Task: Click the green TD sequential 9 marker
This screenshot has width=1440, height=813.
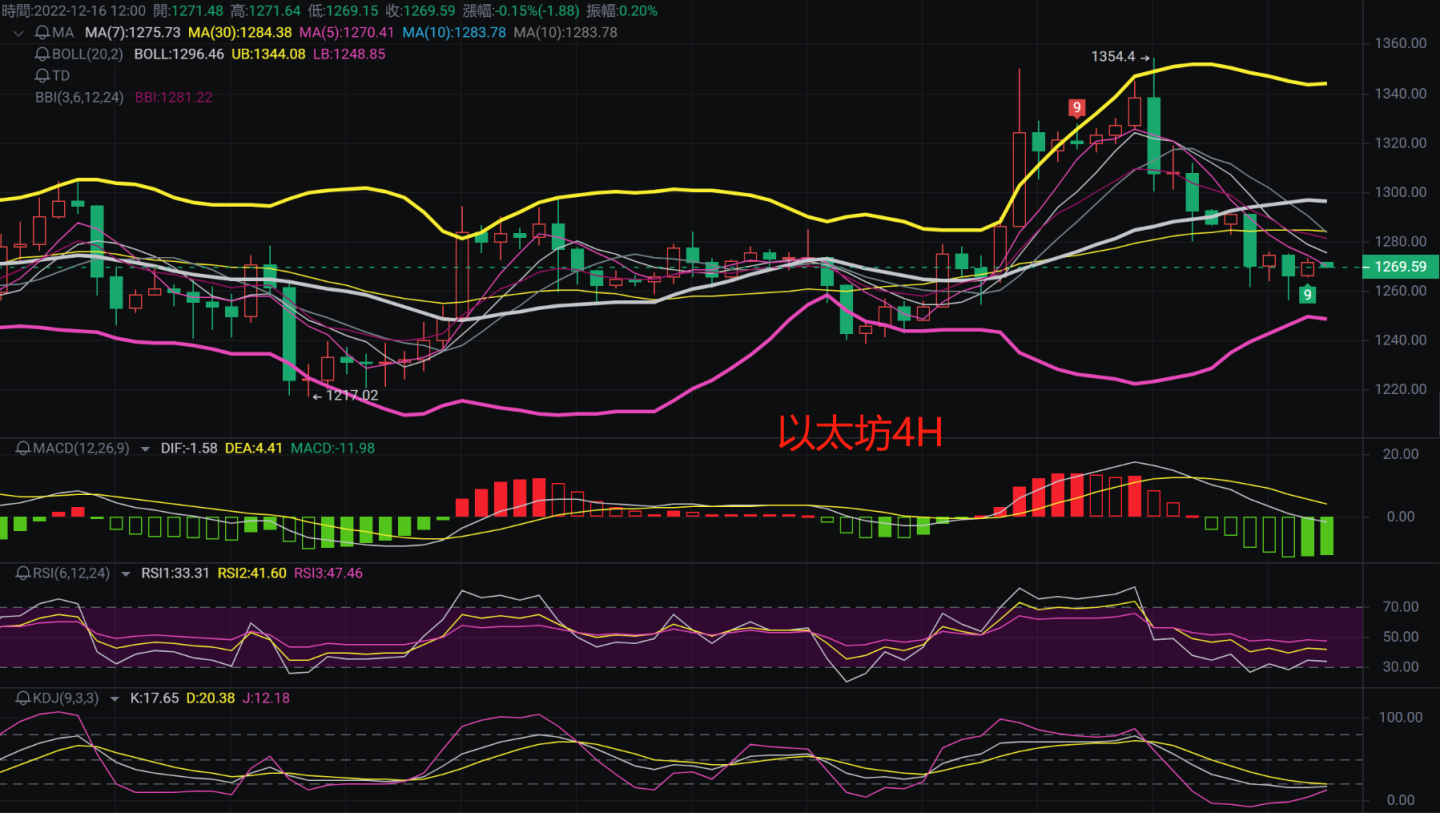Action: point(1307,294)
